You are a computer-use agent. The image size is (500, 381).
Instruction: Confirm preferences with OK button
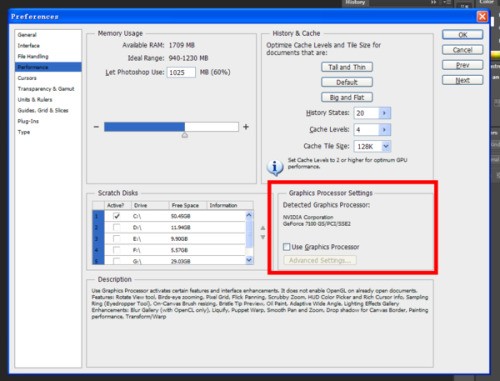tap(462, 35)
